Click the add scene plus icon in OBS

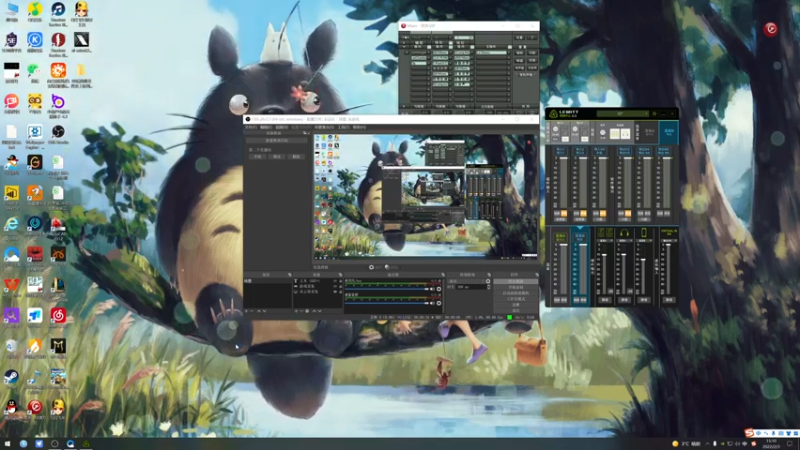246,311
